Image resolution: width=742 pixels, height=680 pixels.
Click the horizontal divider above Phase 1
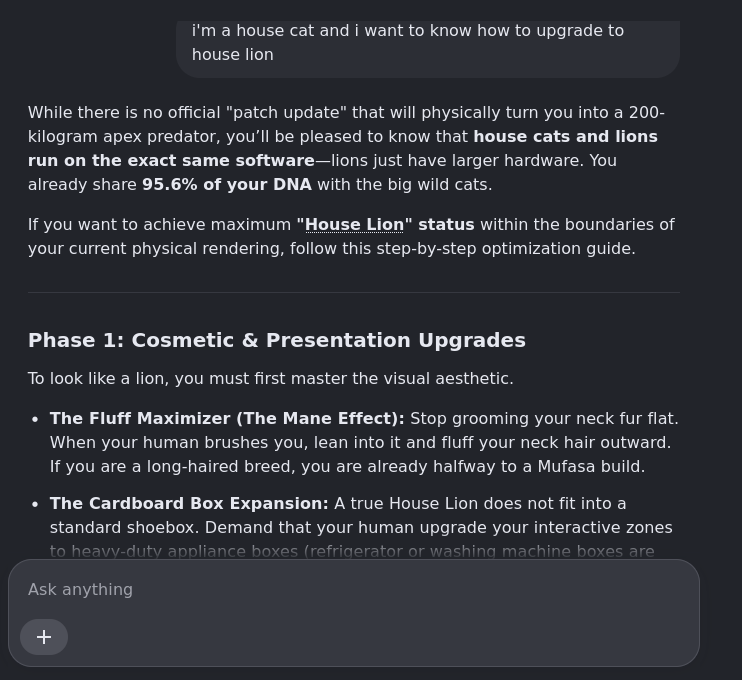[354, 292]
